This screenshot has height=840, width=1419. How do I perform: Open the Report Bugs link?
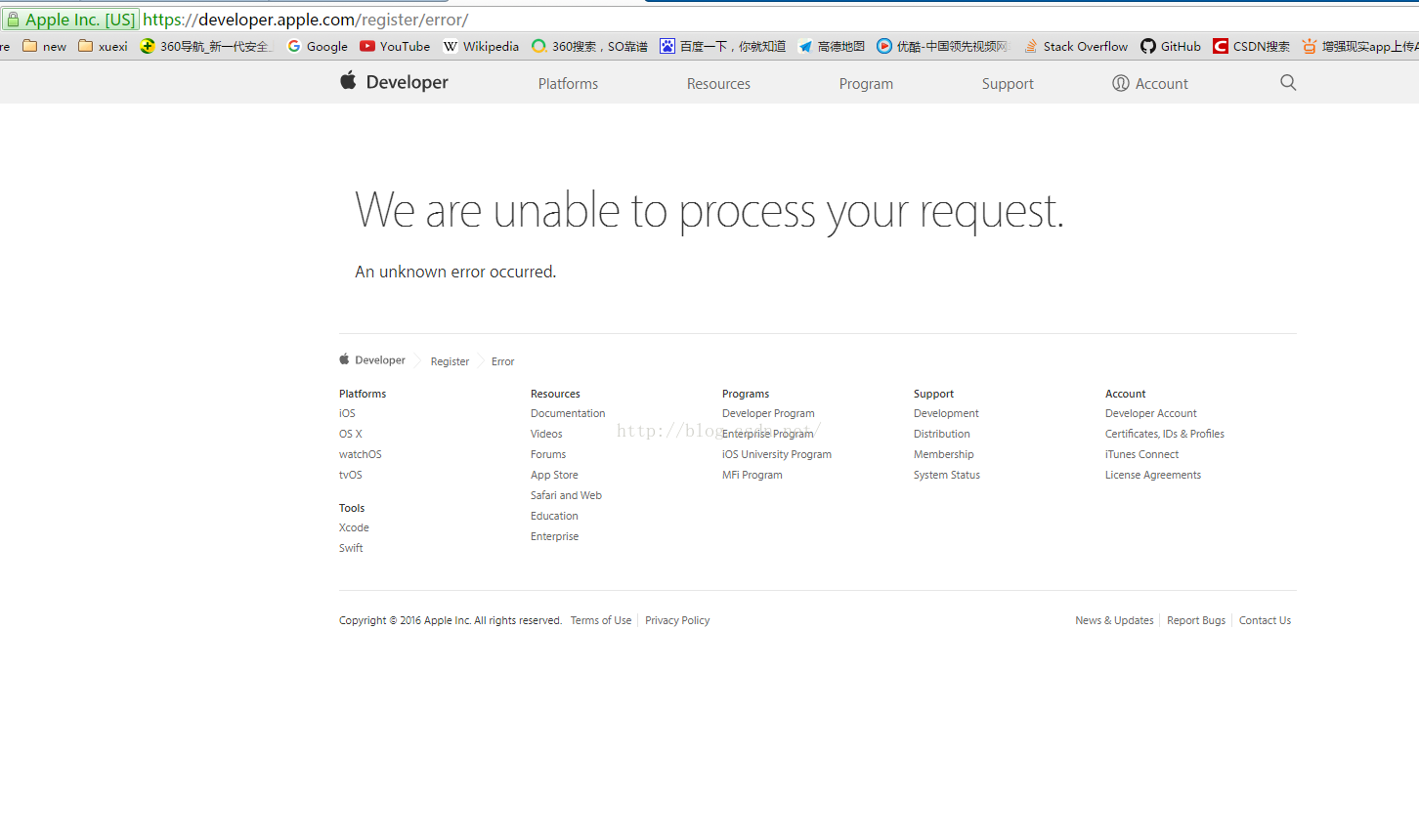coord(1196,620)
